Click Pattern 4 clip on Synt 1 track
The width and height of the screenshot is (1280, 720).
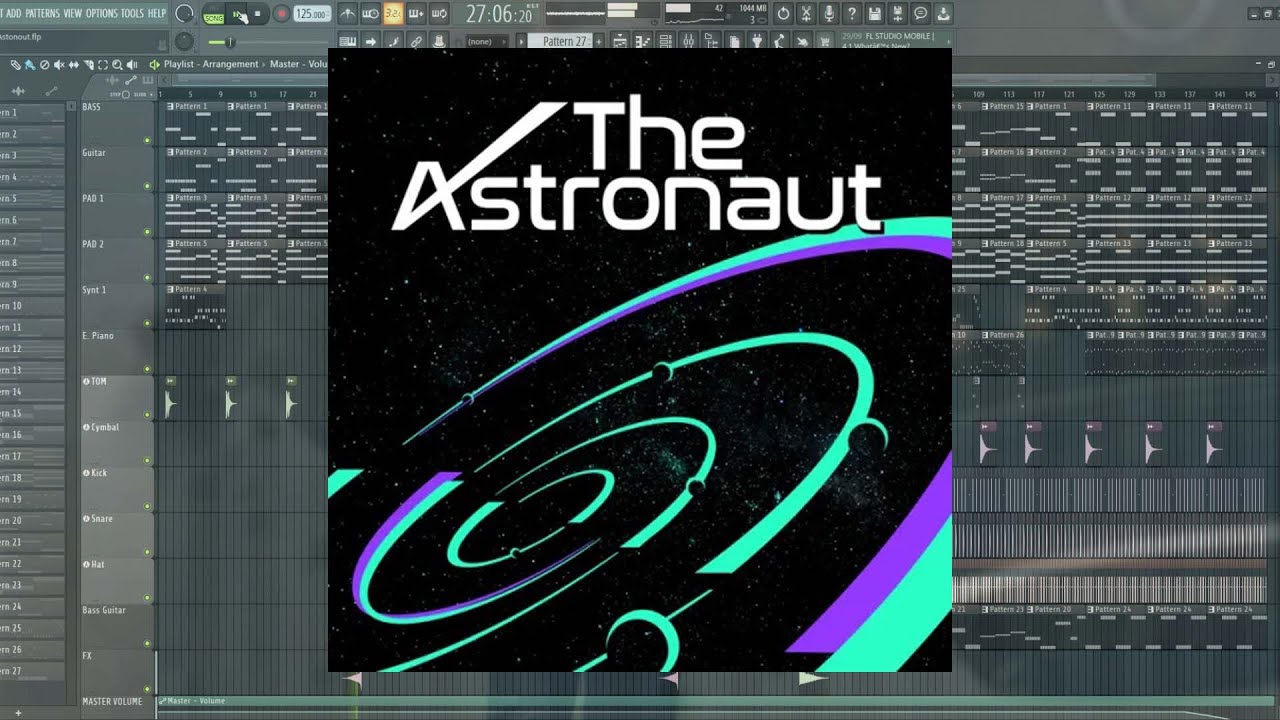tap(196, 305)
